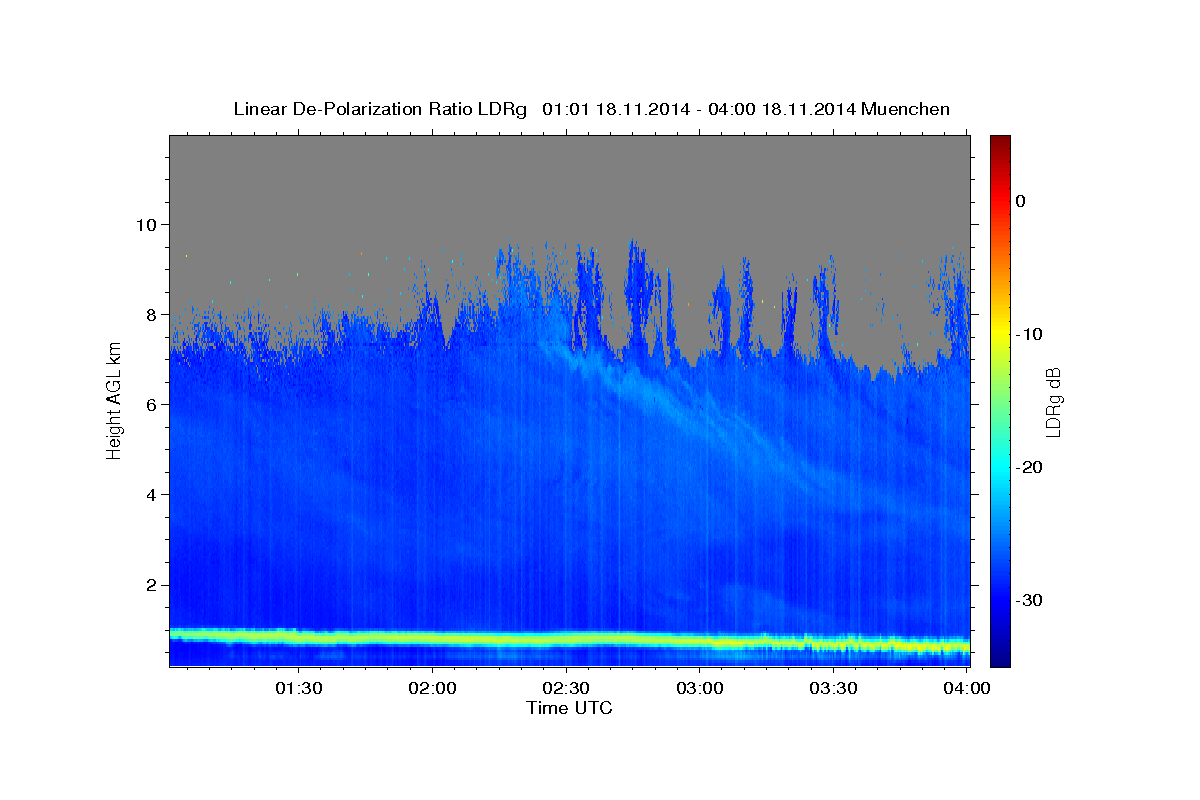
Task: Click the 01:30 time tick label
Action: pyautogui.click(x=299, y=689)
